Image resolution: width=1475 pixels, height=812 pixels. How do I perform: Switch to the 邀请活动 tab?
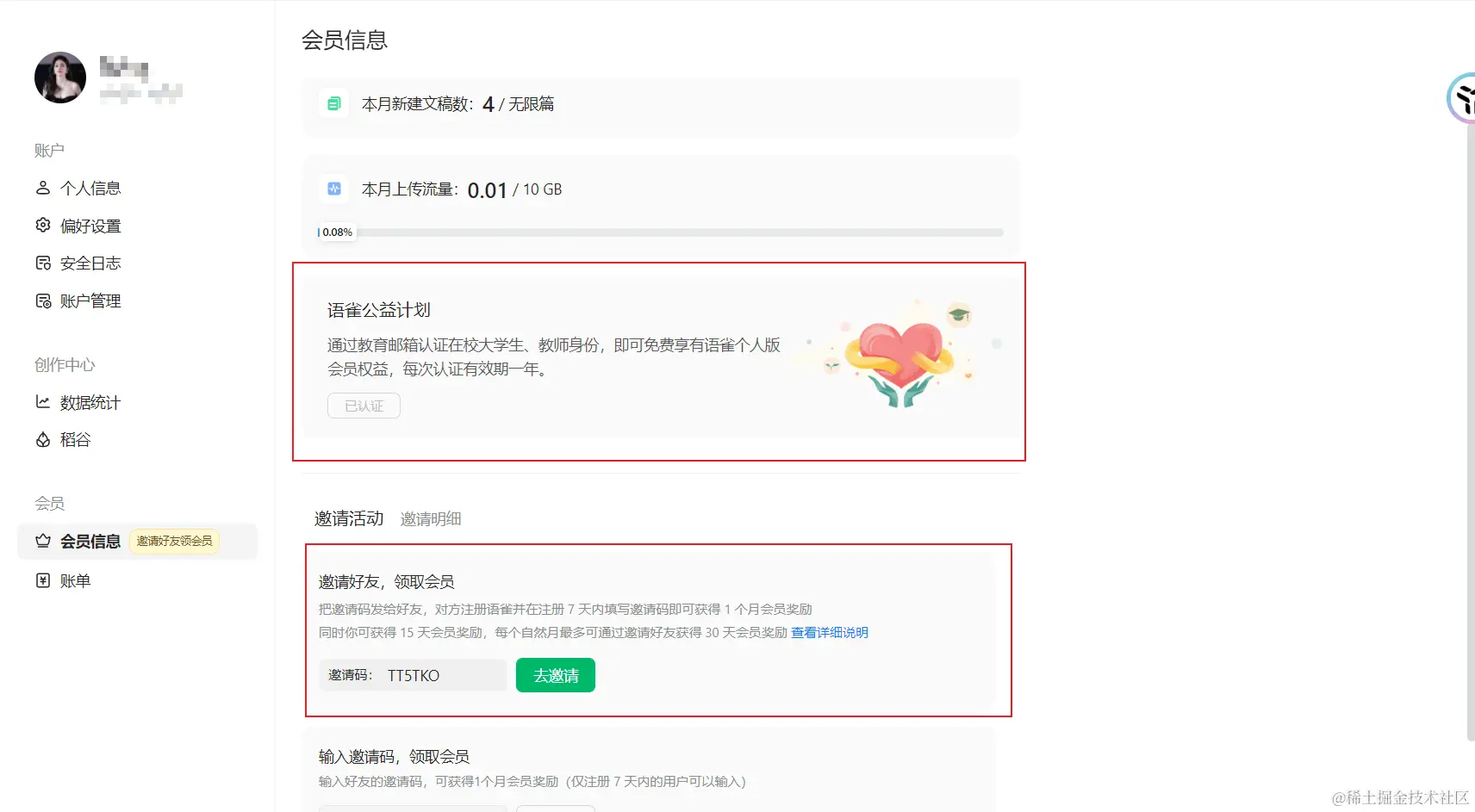349,518
